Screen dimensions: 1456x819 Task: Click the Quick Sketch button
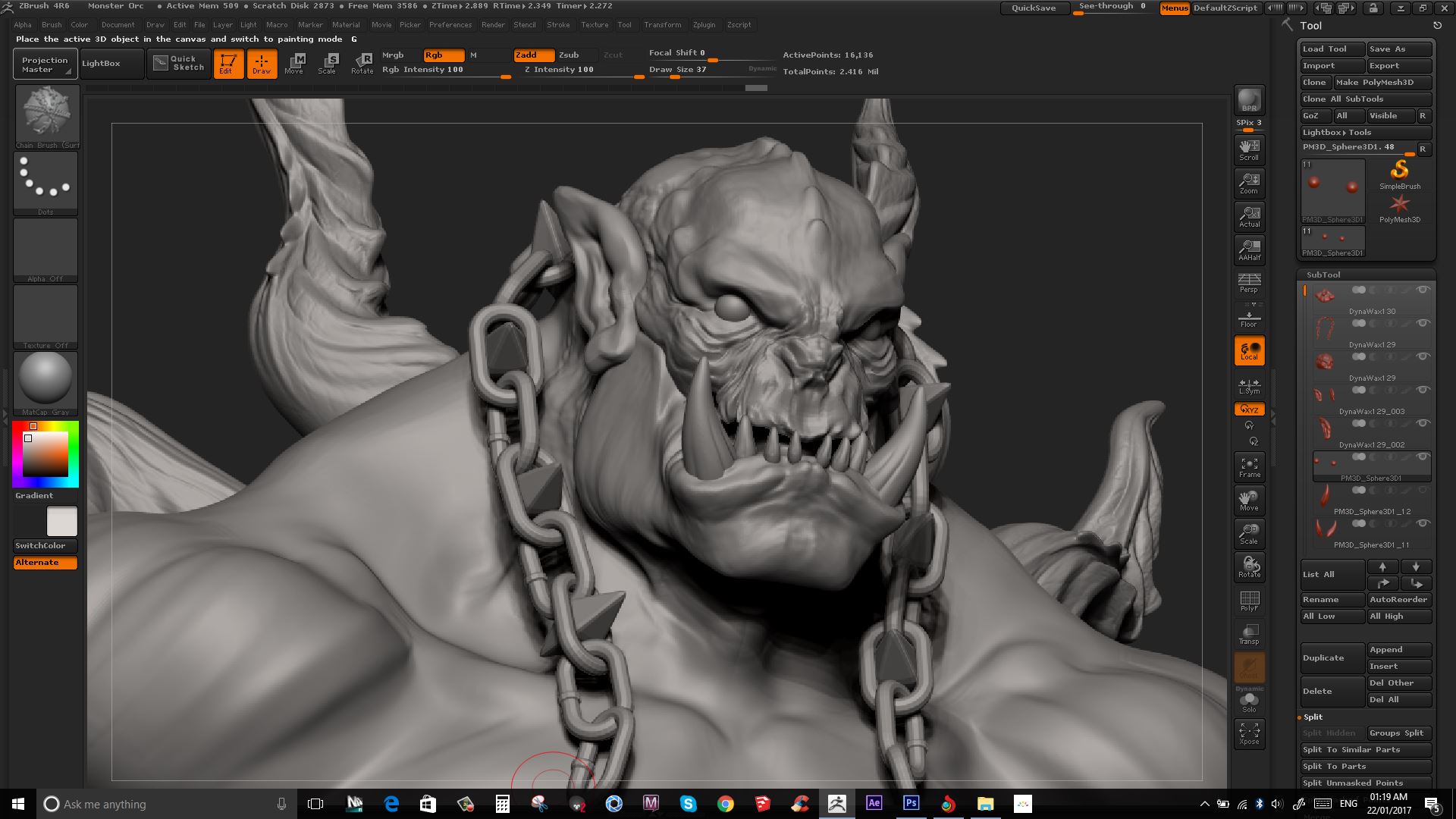[179, 63]
